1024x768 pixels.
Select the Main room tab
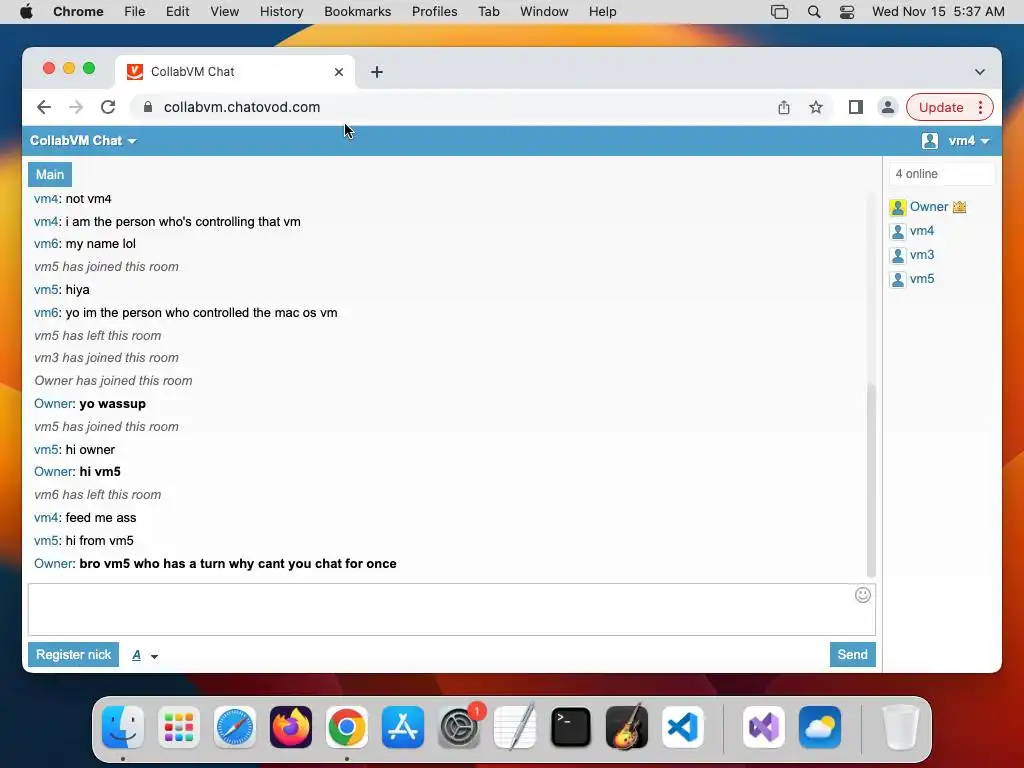(x=50, y=174)
